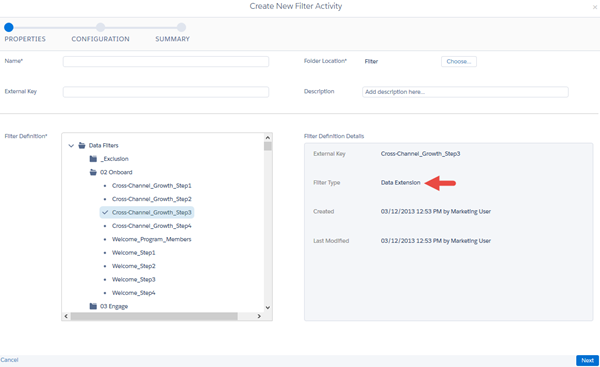
Task: Click the Created date value
Action: coord(435,211)
